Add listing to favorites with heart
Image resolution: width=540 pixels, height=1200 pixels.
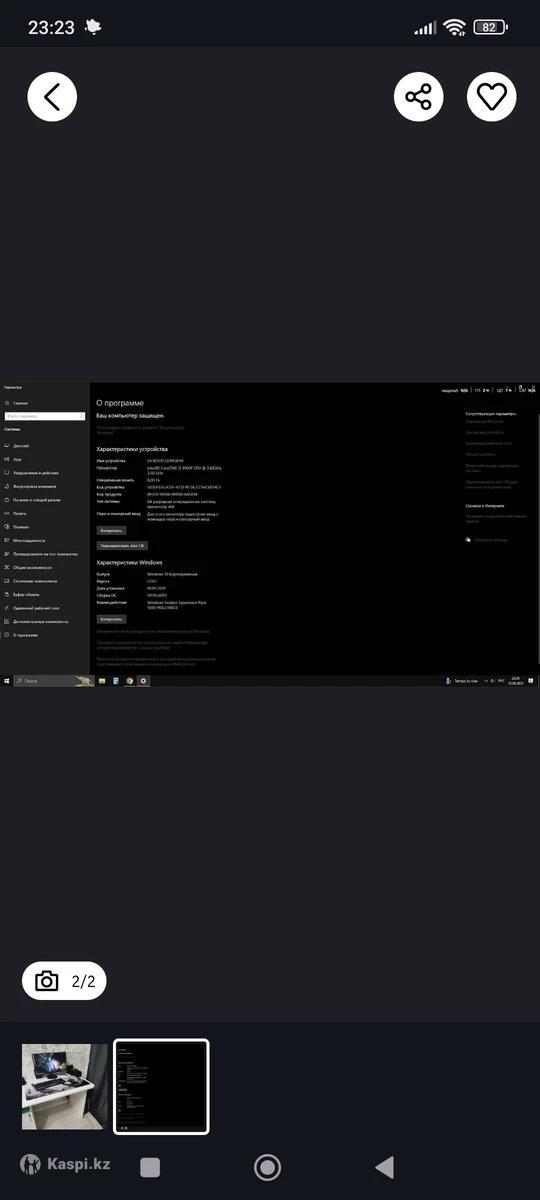(492, 97)
